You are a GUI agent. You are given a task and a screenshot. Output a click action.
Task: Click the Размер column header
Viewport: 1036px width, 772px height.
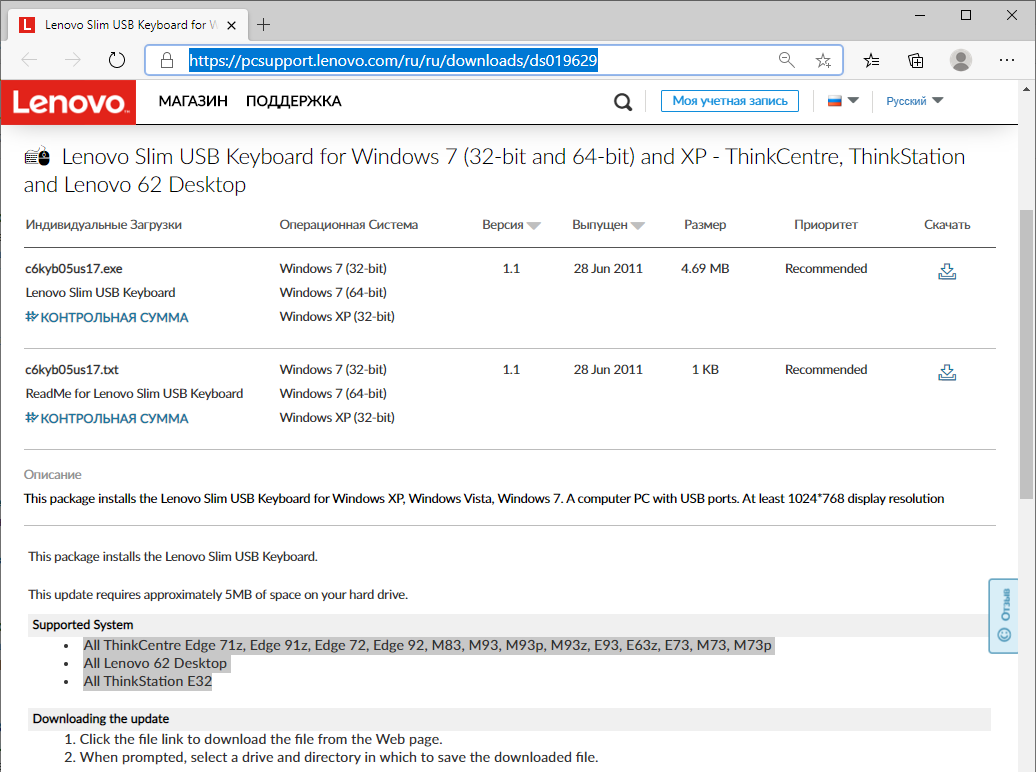705,225
